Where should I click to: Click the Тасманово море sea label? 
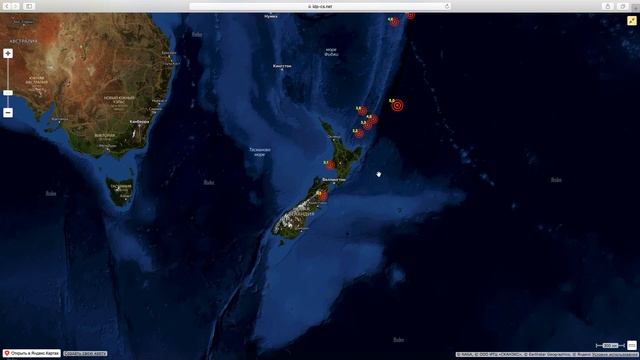pos(260,152)
